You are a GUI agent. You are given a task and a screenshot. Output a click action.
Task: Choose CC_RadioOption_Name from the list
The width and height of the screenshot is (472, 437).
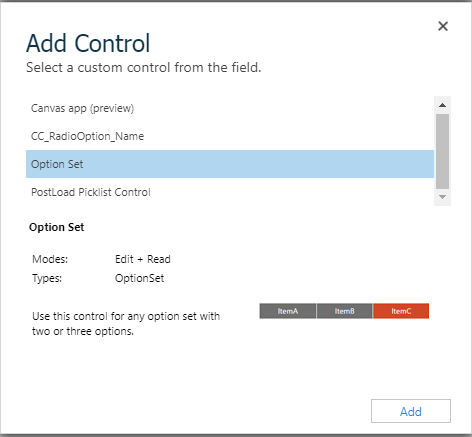tap(230, 136)
